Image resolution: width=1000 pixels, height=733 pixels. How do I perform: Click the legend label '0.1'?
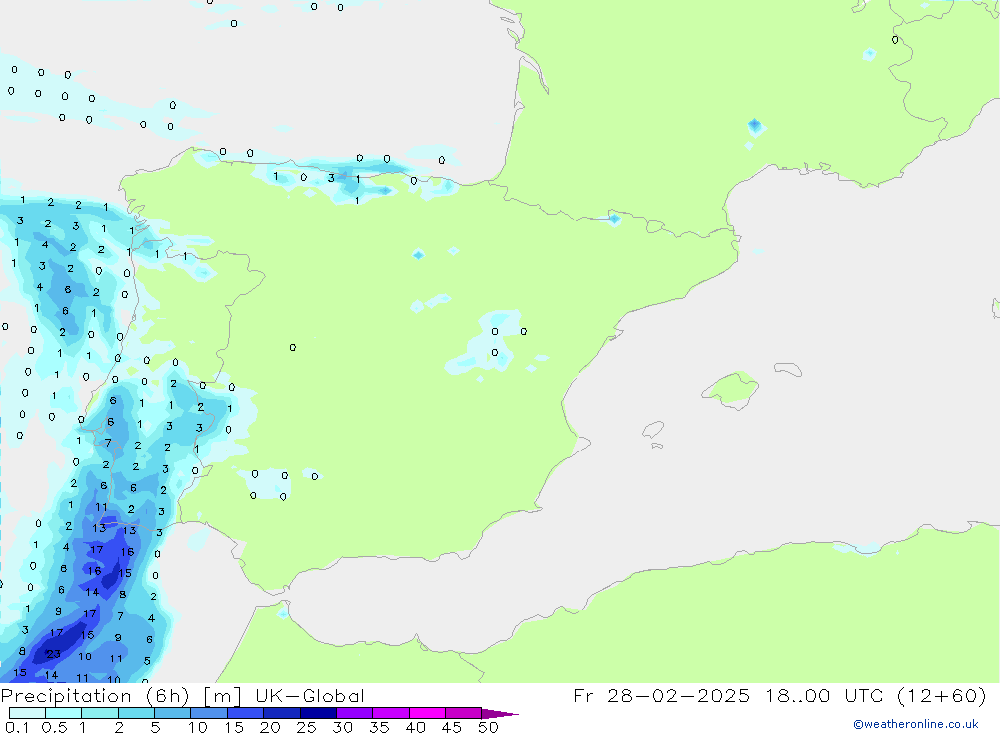click(17, 727)
